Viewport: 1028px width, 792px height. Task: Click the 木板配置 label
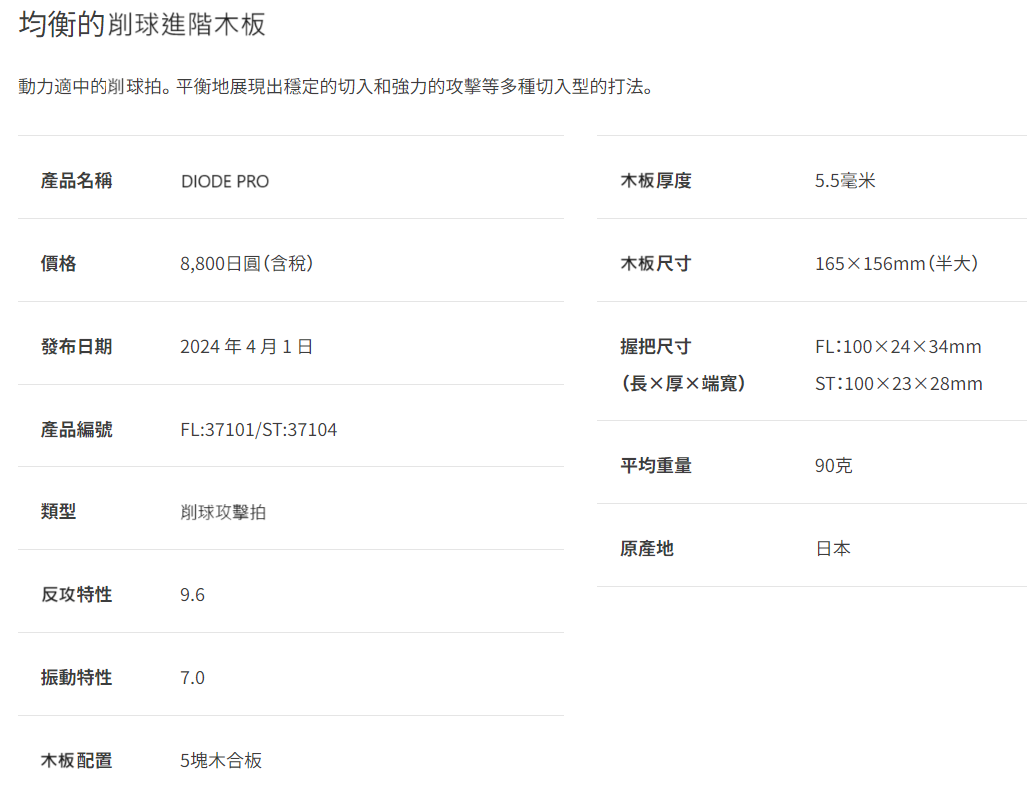pyautogui.click(x=76, y=761)
